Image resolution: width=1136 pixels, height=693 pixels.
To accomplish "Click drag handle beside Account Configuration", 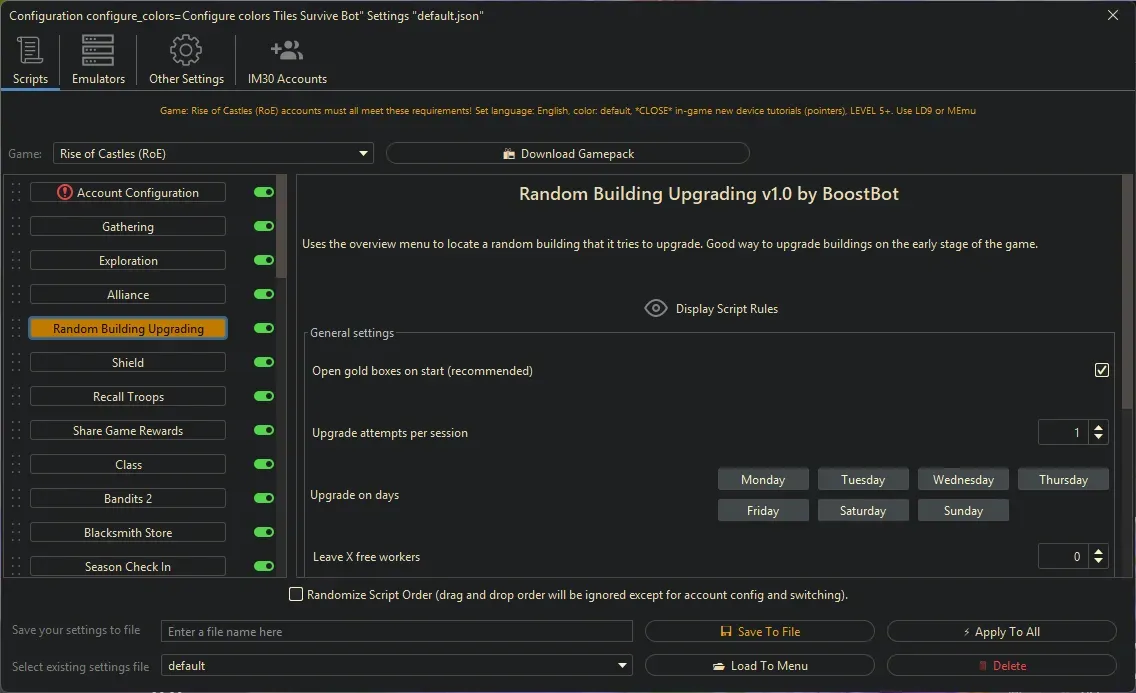I will coord(16,192).
